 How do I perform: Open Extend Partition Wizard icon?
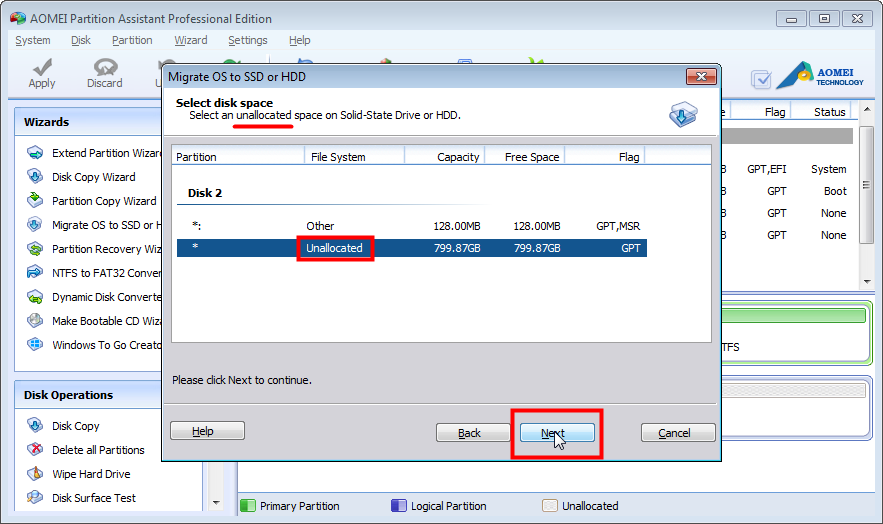(35, 153)
